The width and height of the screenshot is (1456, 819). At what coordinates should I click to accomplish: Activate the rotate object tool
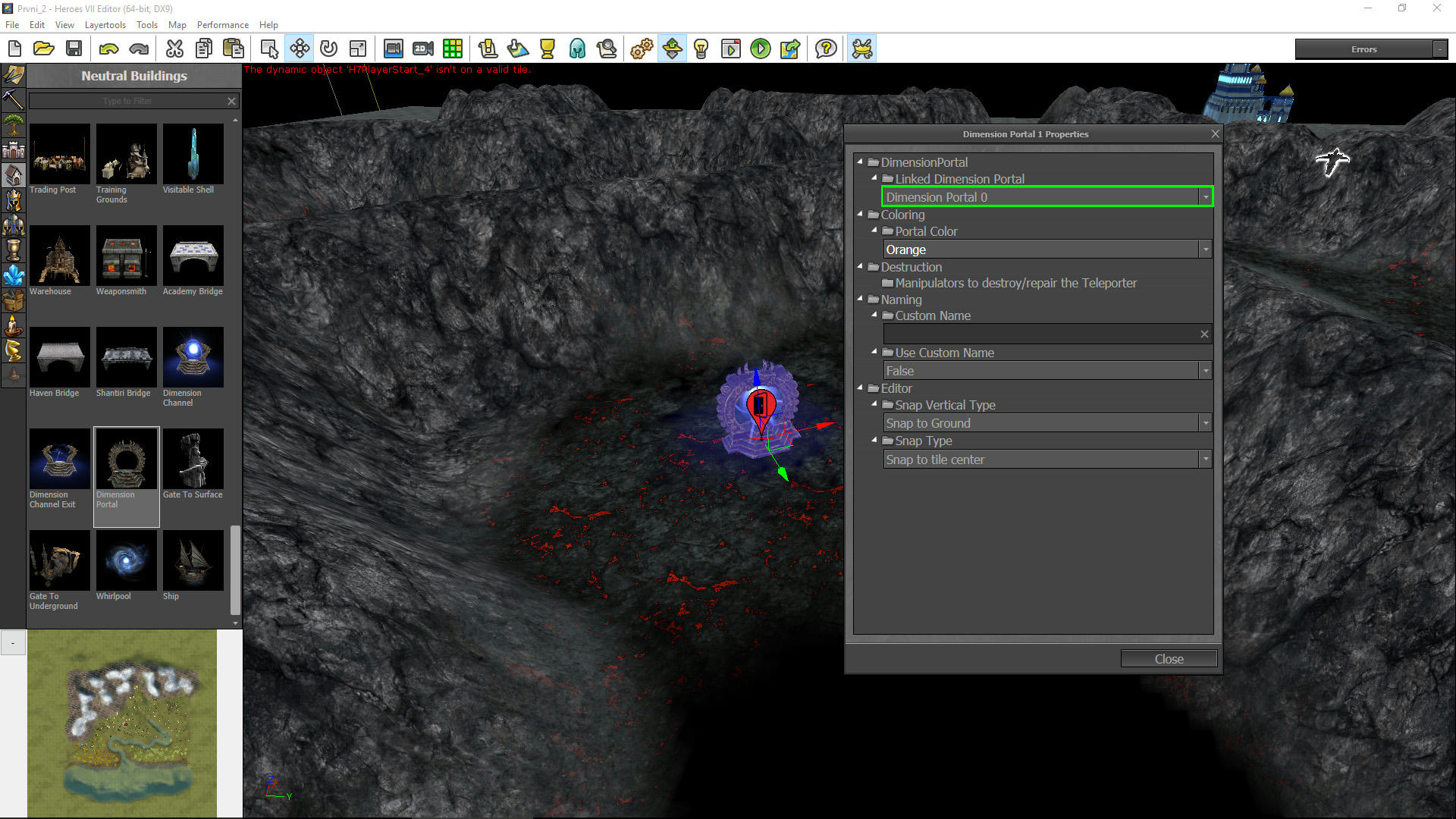click(328, 49)
